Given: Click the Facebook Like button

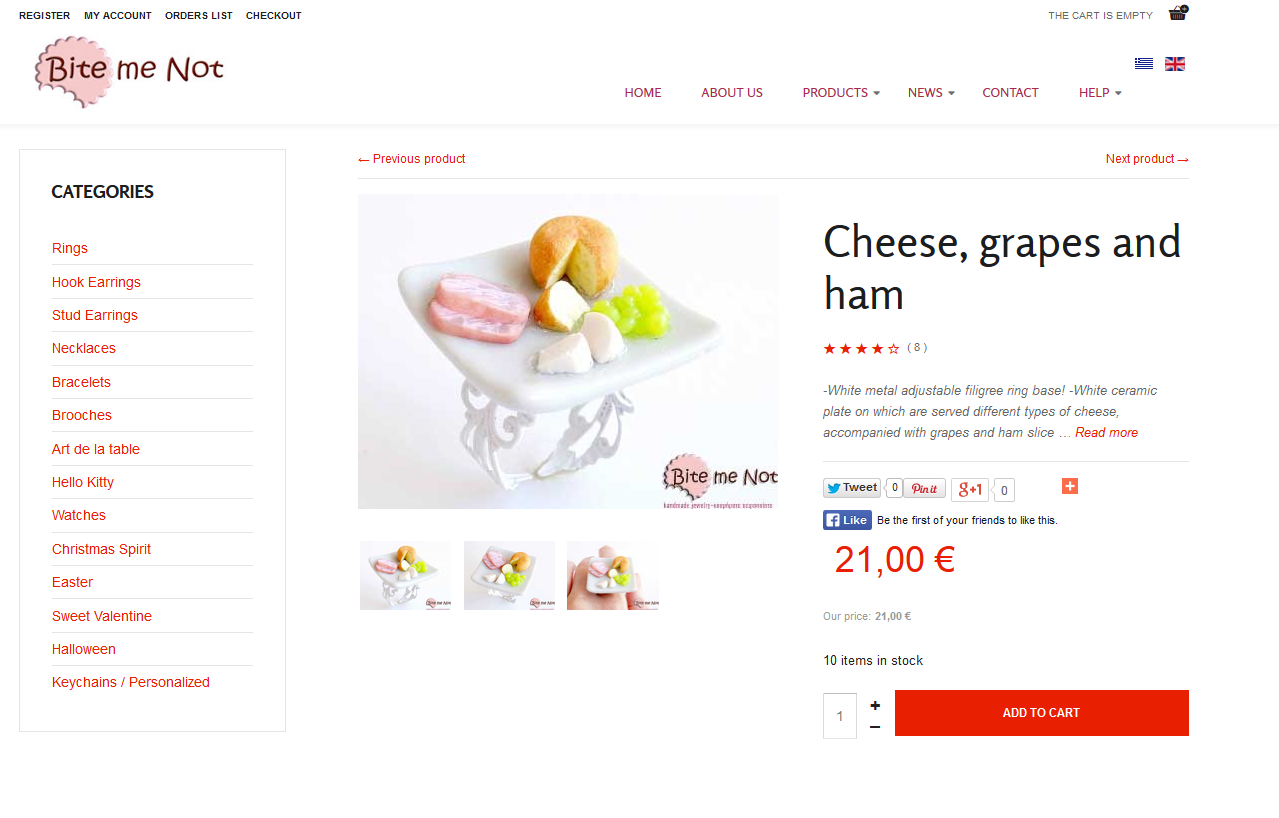Looking at the screenshot, I should pos(847,520).
